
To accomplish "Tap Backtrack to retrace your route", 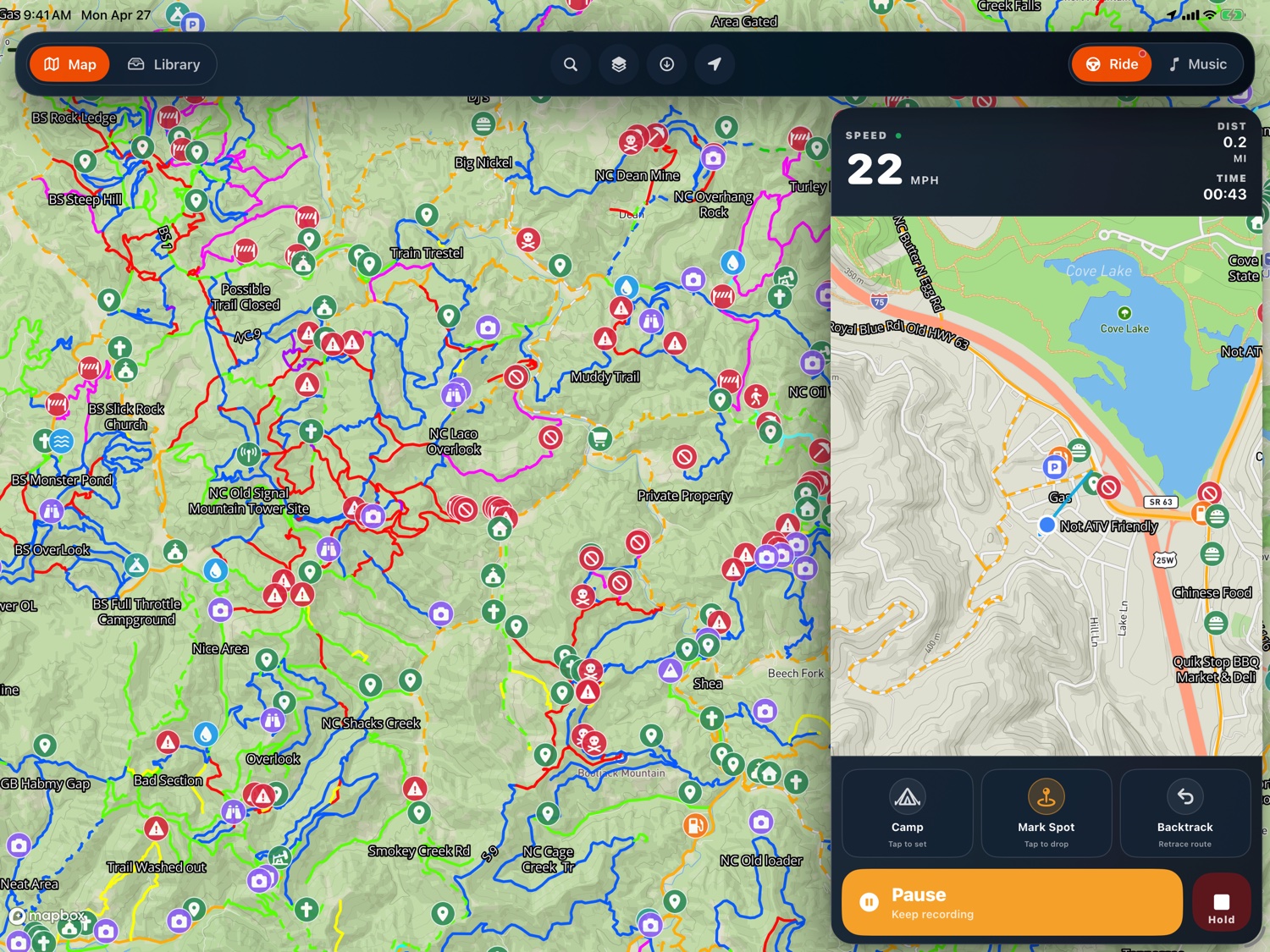I will click(x=1185, y=813).
